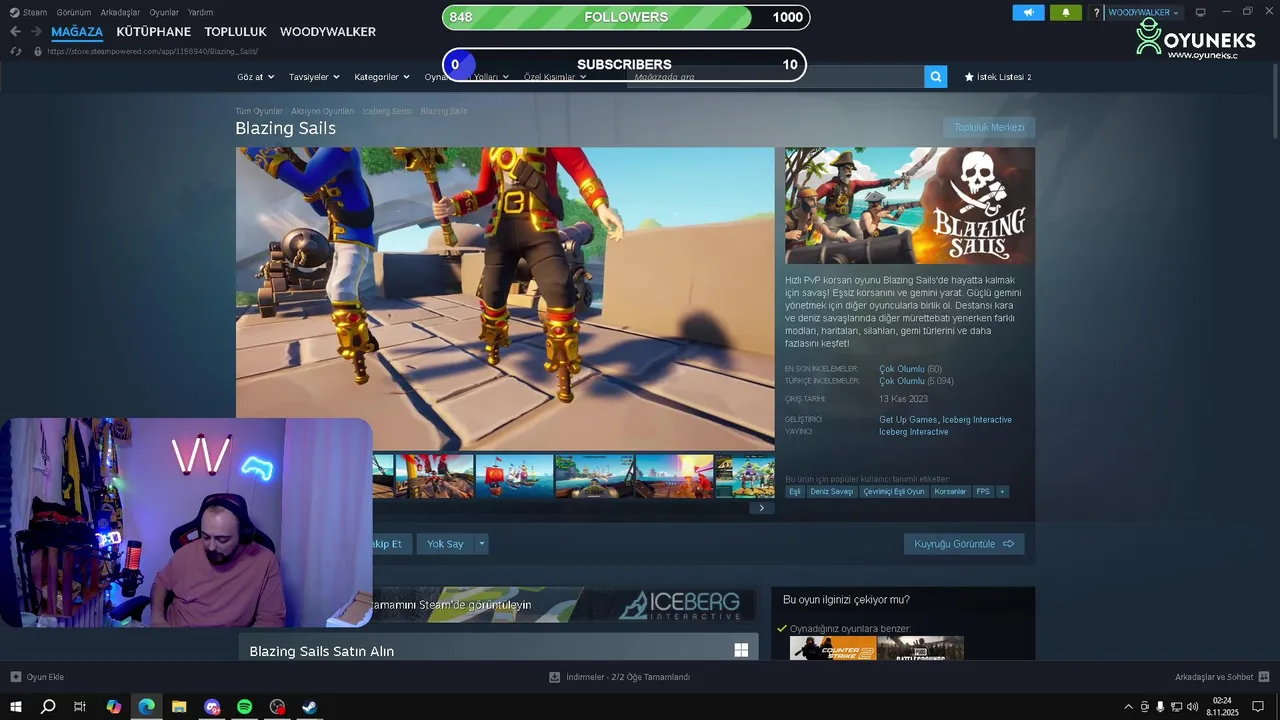Click the Deniz Savaşı tag

pos(832,491)
